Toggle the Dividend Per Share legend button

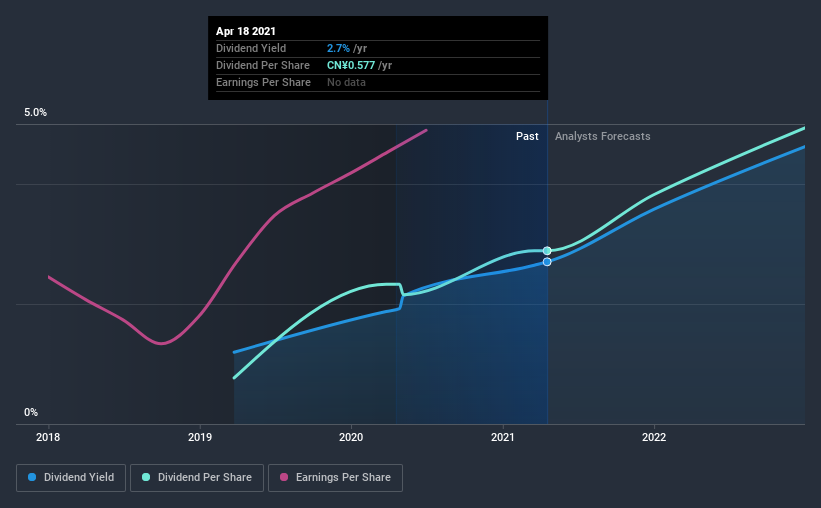[x=197, y=478]
